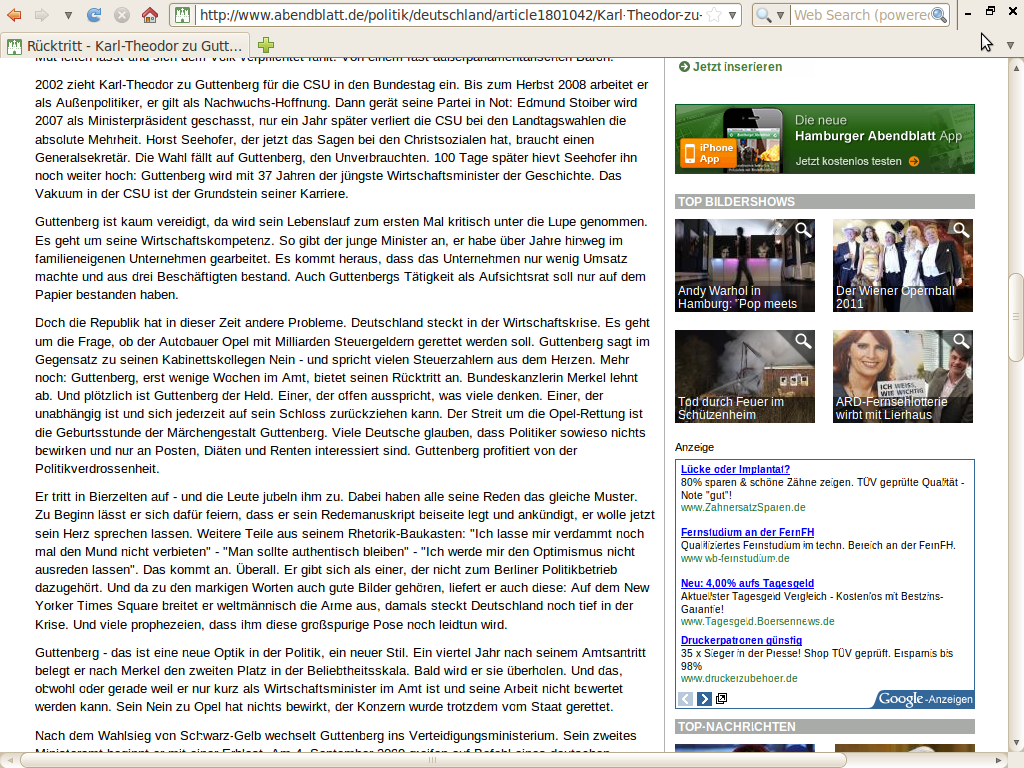Click the previous ads arrow button

click(685, 699)
